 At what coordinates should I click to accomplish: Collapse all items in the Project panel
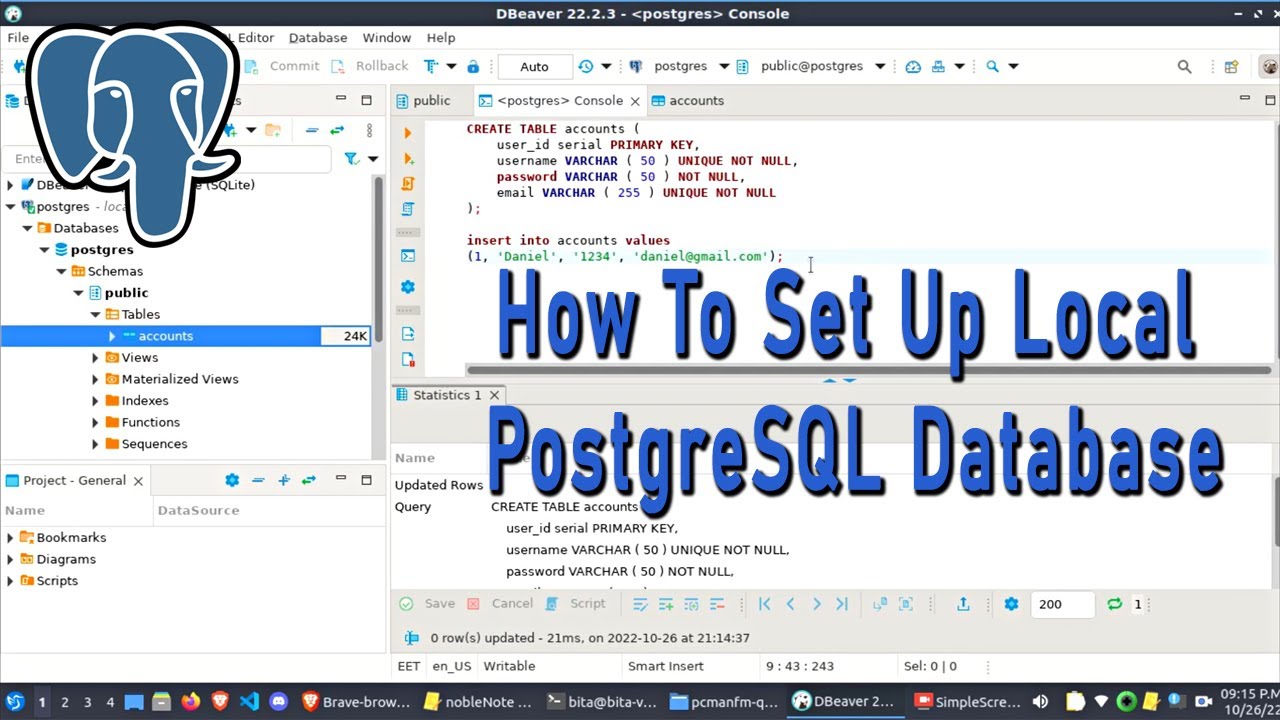click(x=258, y=480)
